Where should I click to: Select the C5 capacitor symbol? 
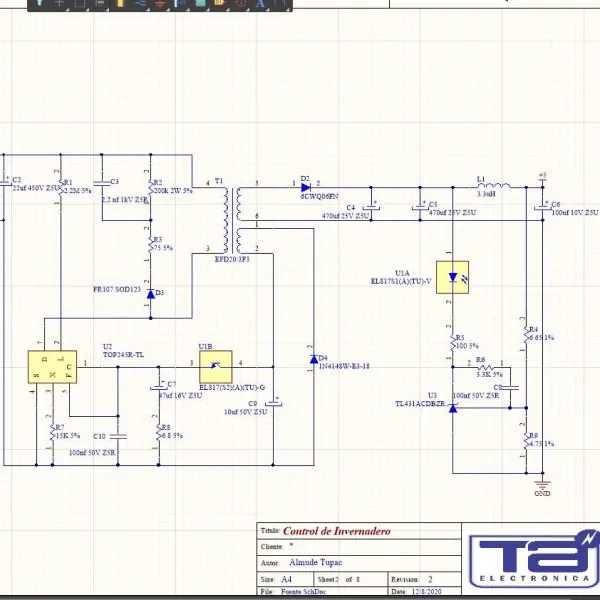(x=420, y=207)
